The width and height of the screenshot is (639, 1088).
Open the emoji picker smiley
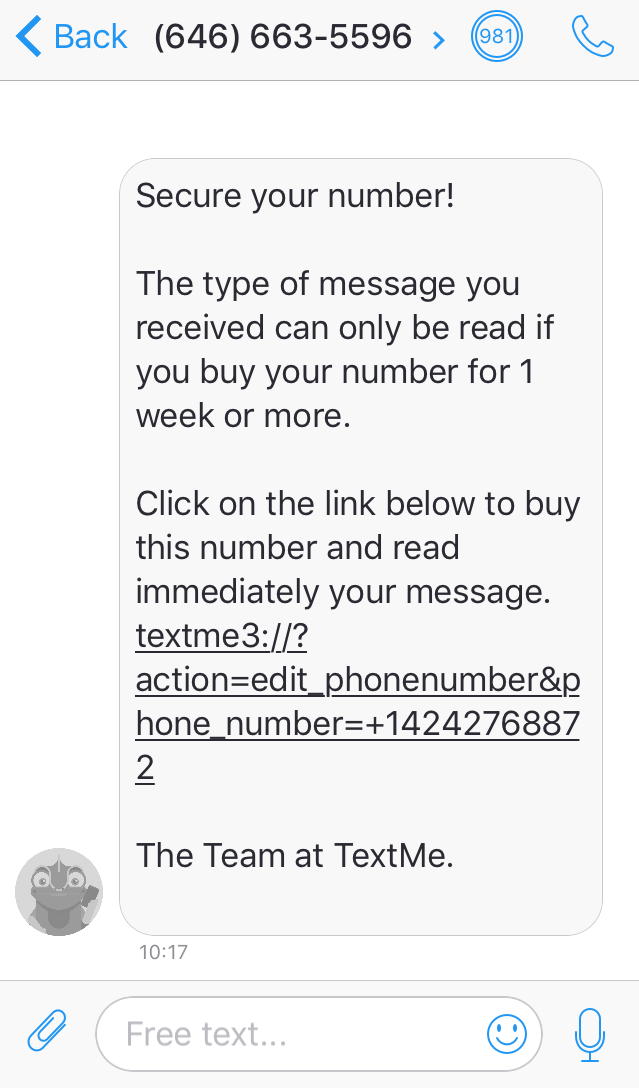(507, 1033)
